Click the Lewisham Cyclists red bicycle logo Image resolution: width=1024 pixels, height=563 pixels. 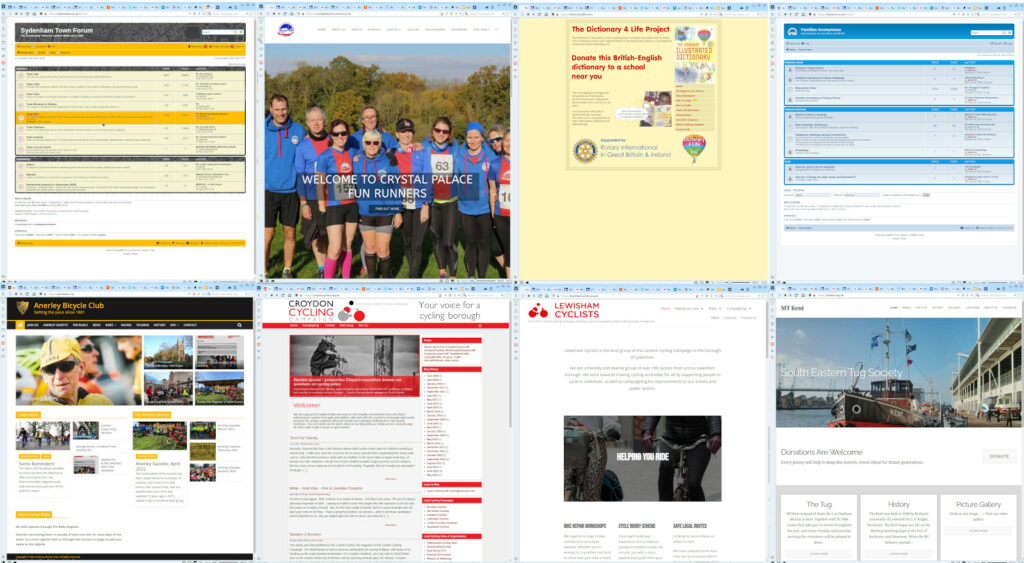538,310
